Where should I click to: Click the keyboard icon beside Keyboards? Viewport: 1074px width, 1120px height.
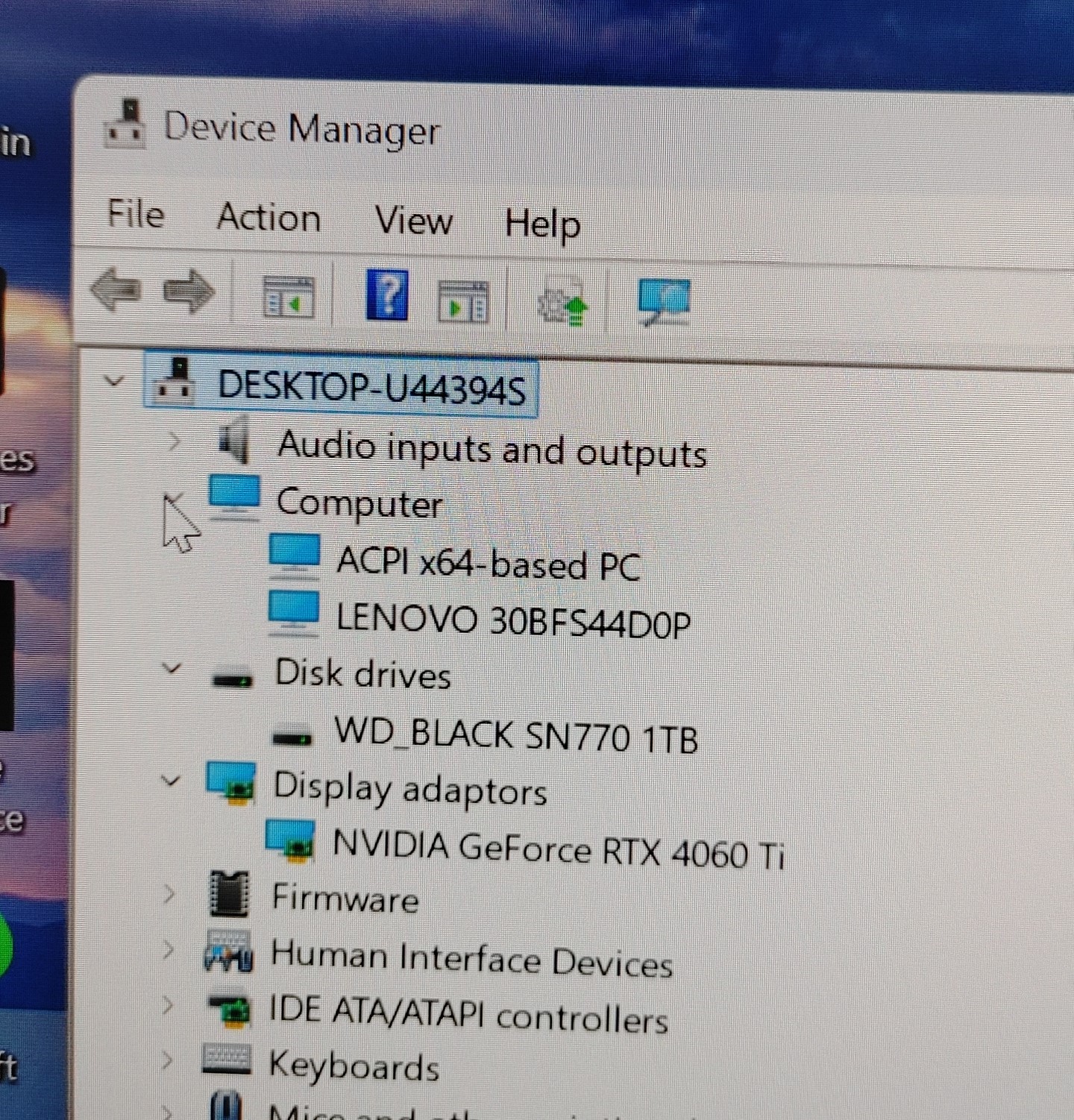[x=226, y=1060]
